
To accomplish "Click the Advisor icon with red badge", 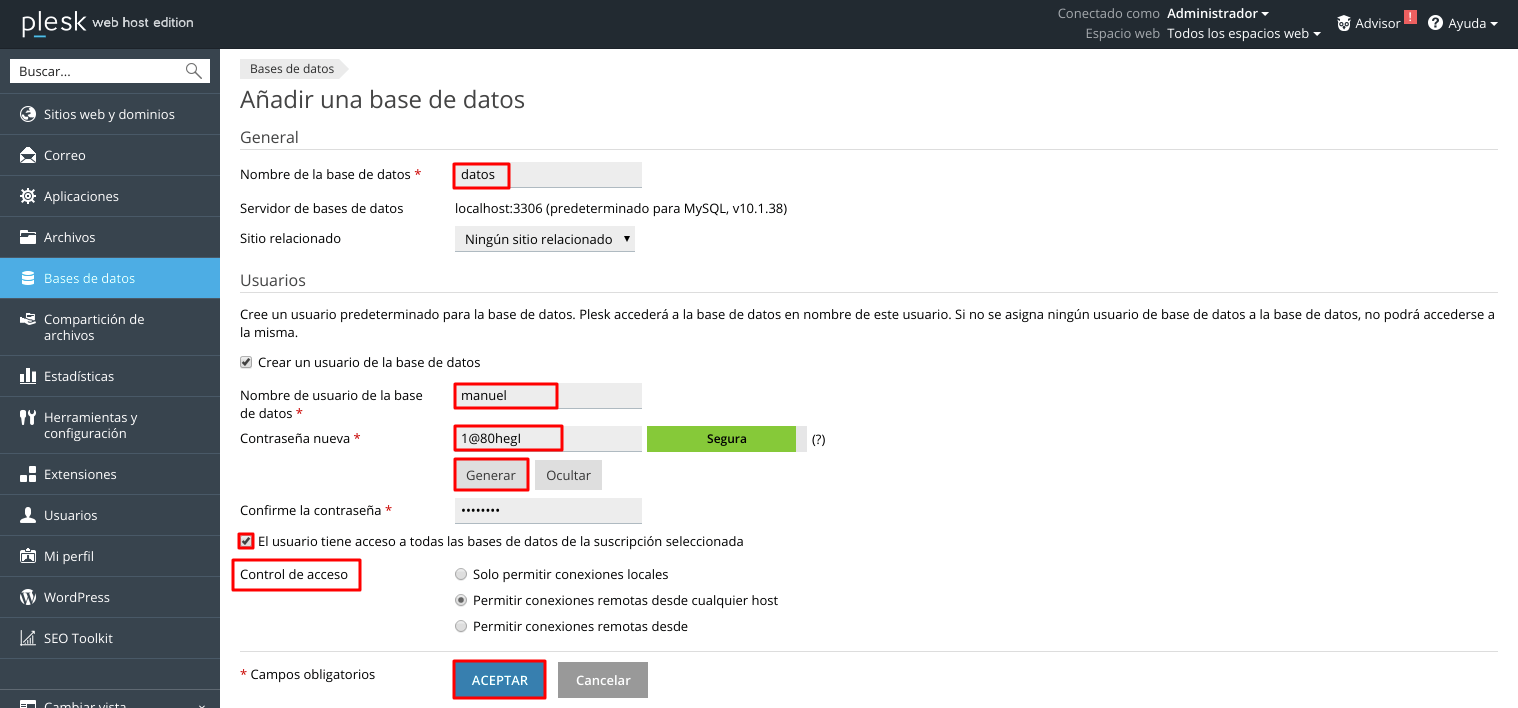I will point(1346,22).
